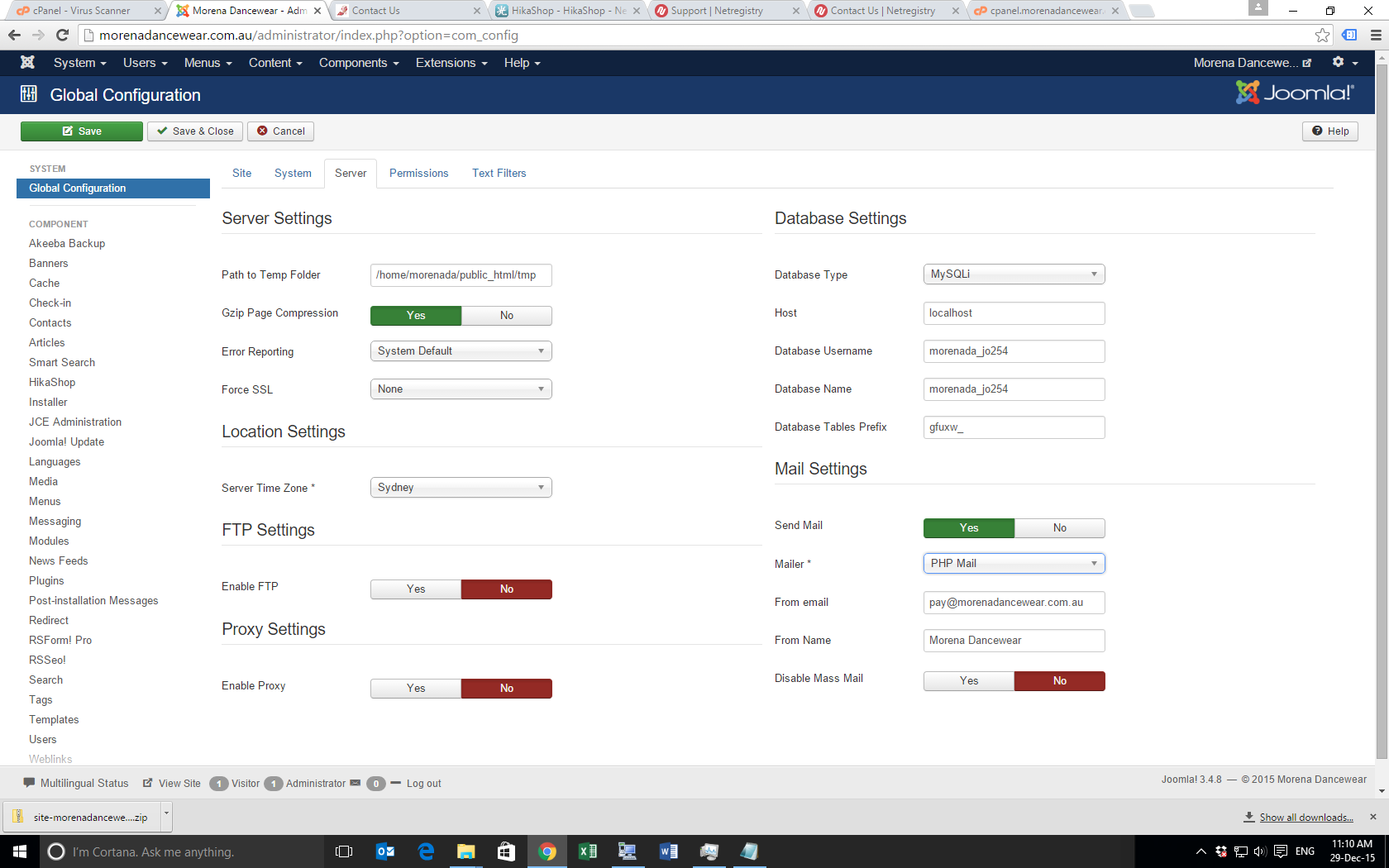Click the Log out link in the status bar
The height and width of the screenshot is (868, 1389).
423,784
